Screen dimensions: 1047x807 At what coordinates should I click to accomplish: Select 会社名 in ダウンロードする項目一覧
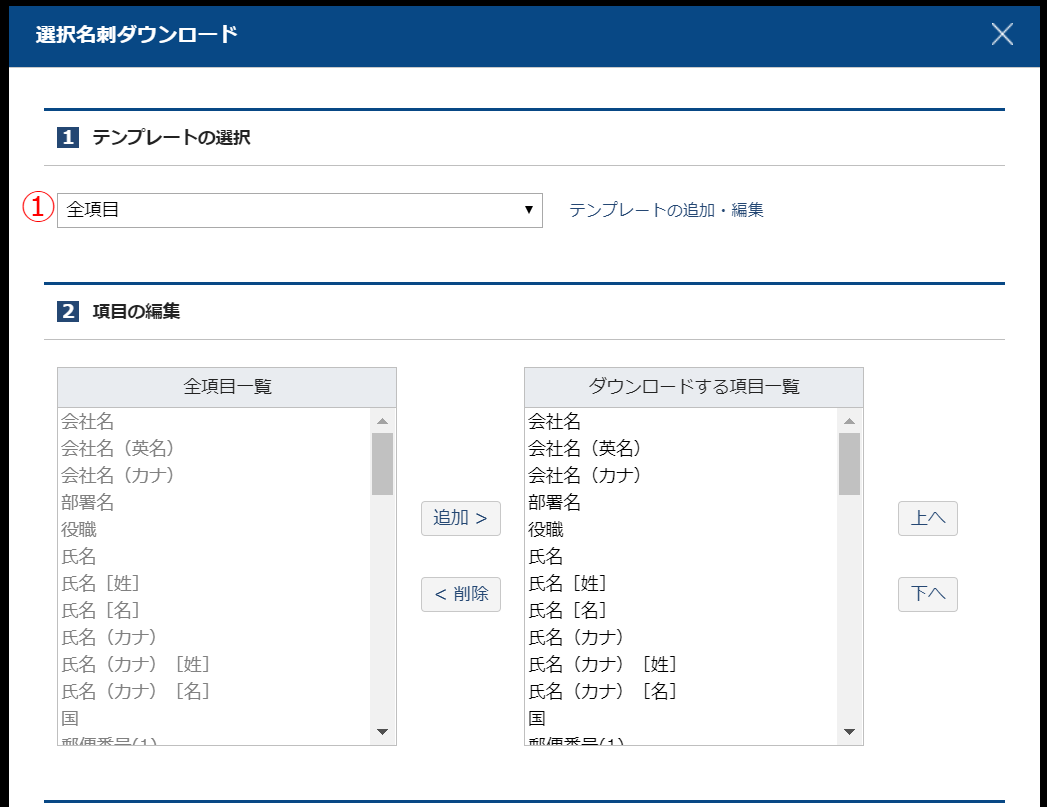pyautogui.click(x=555, y=421)
